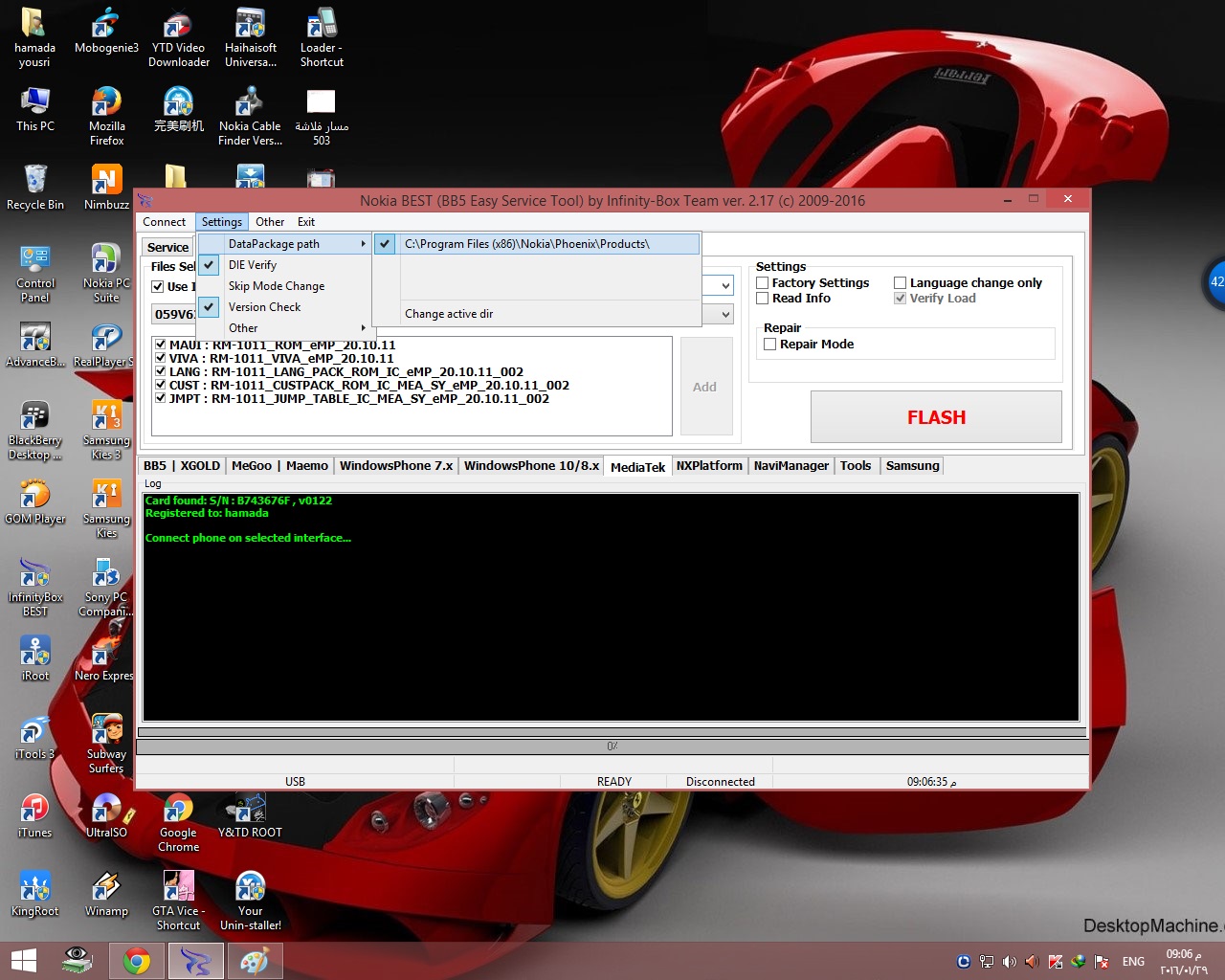This screenshot has width=1225, height=980.
Task: Switch to the MediaTek tab
Action: coord(637,467)
